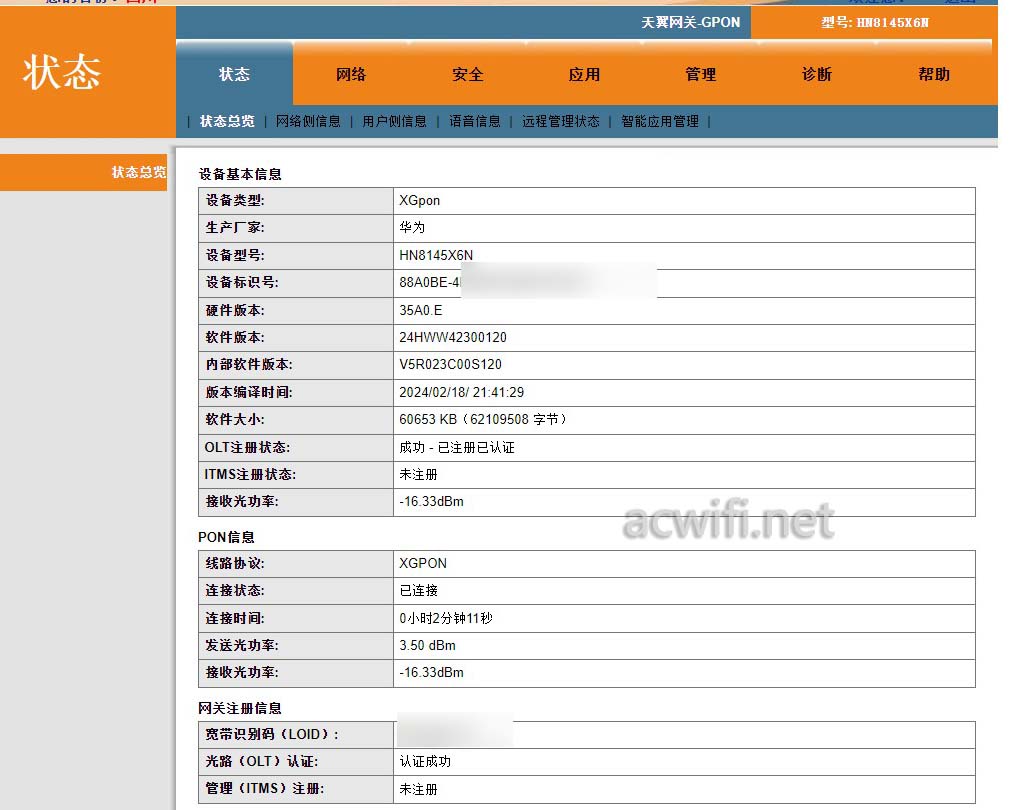Viewport: 1017px width, 810px height.
Task: Click 线路协议 value XGPON
Action: [423, 563]
